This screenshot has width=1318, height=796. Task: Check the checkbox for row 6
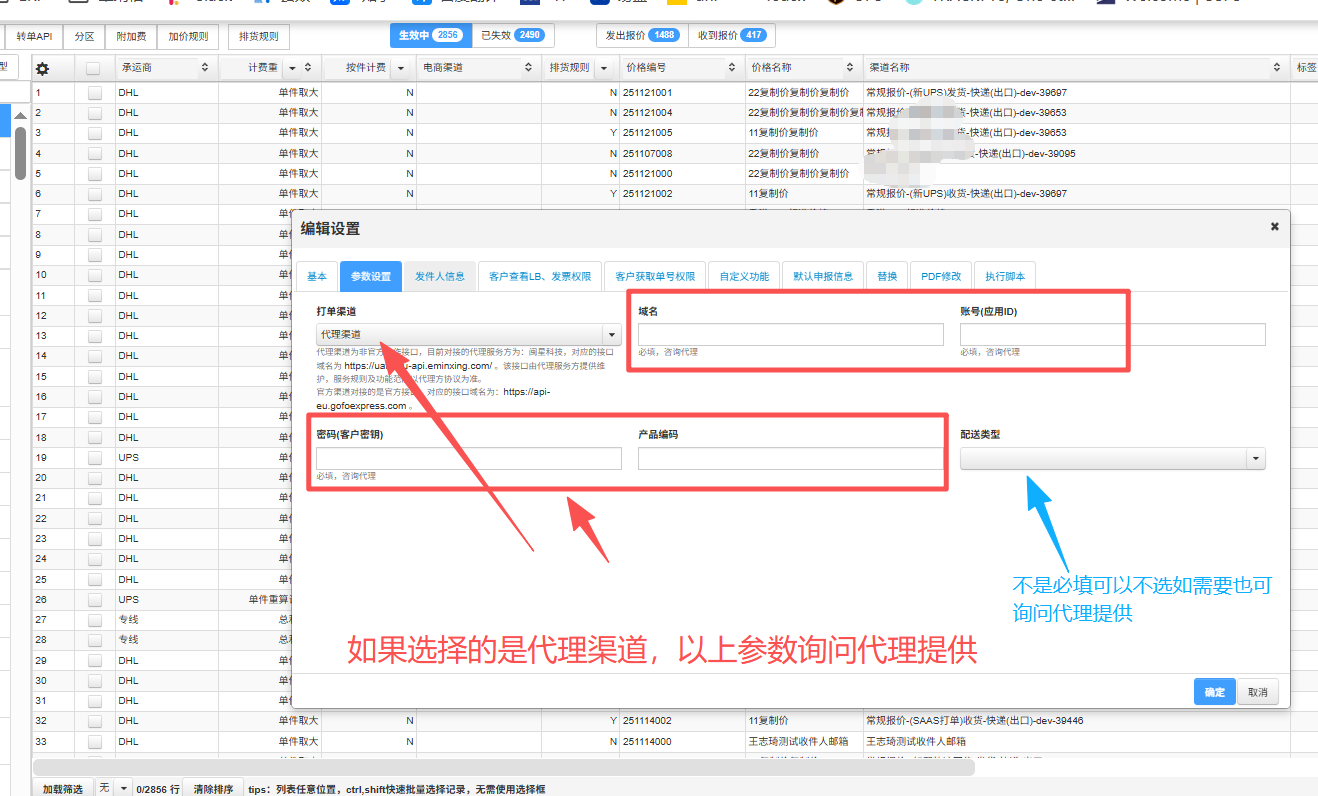coord(94,194)
